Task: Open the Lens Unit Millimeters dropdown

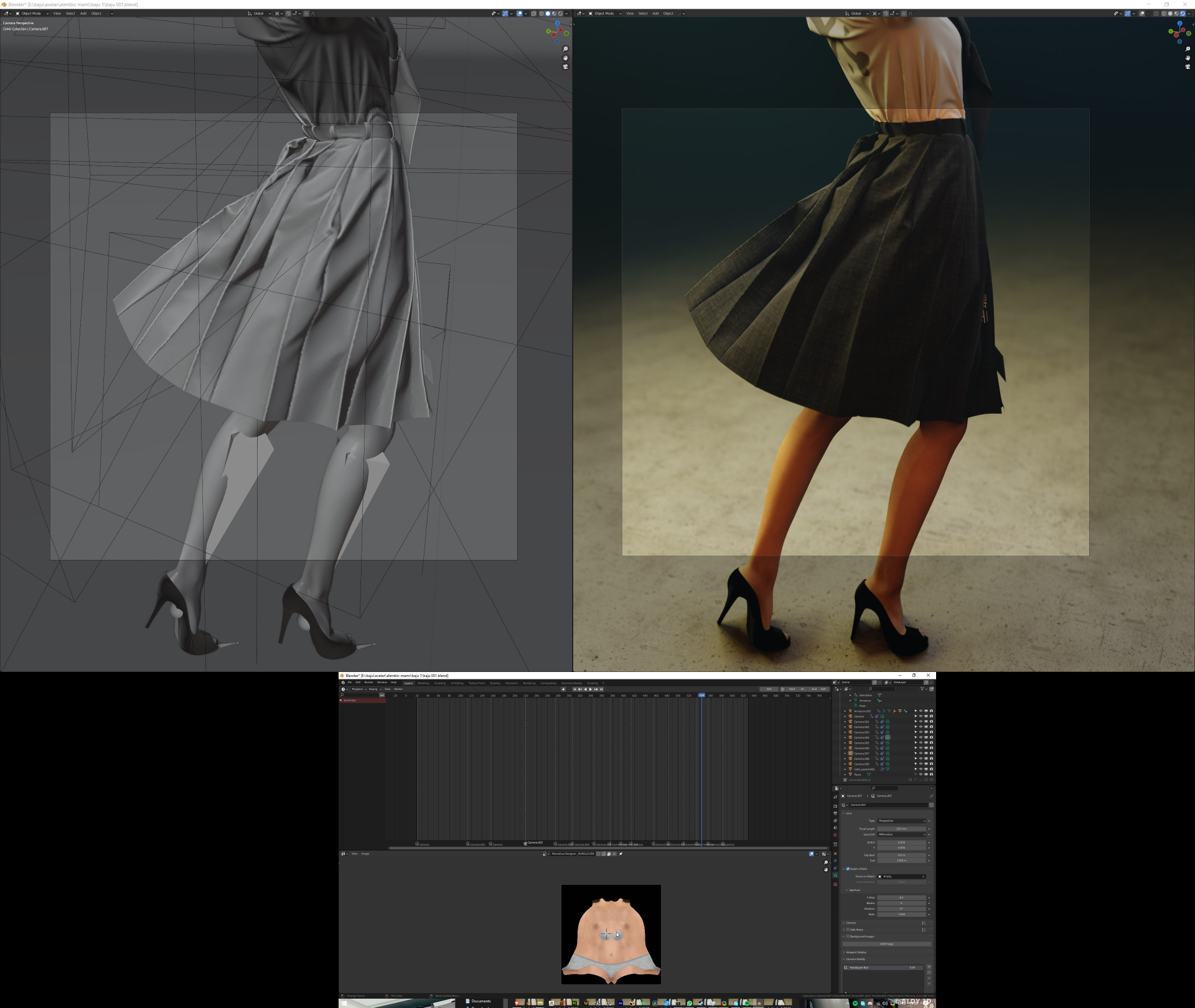Action: click(x=901, y=834)
